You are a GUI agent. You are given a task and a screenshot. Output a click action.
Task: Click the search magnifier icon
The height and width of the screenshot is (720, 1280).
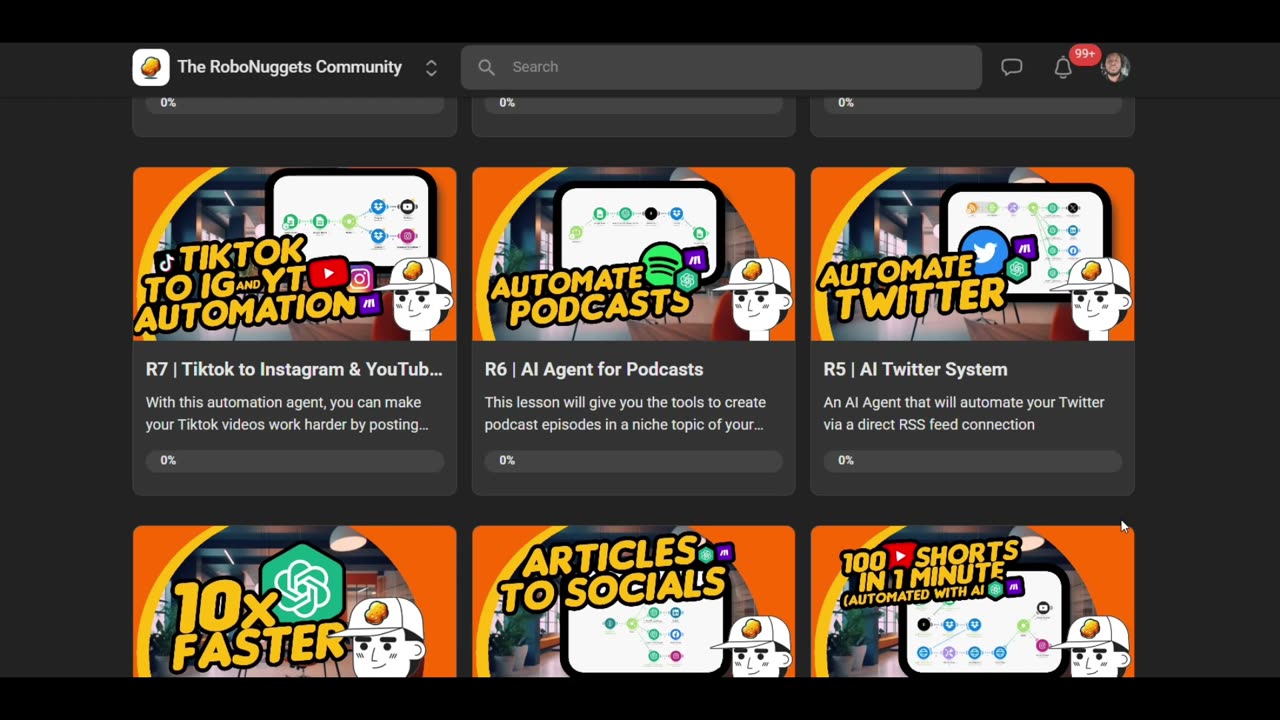[486, 67]
